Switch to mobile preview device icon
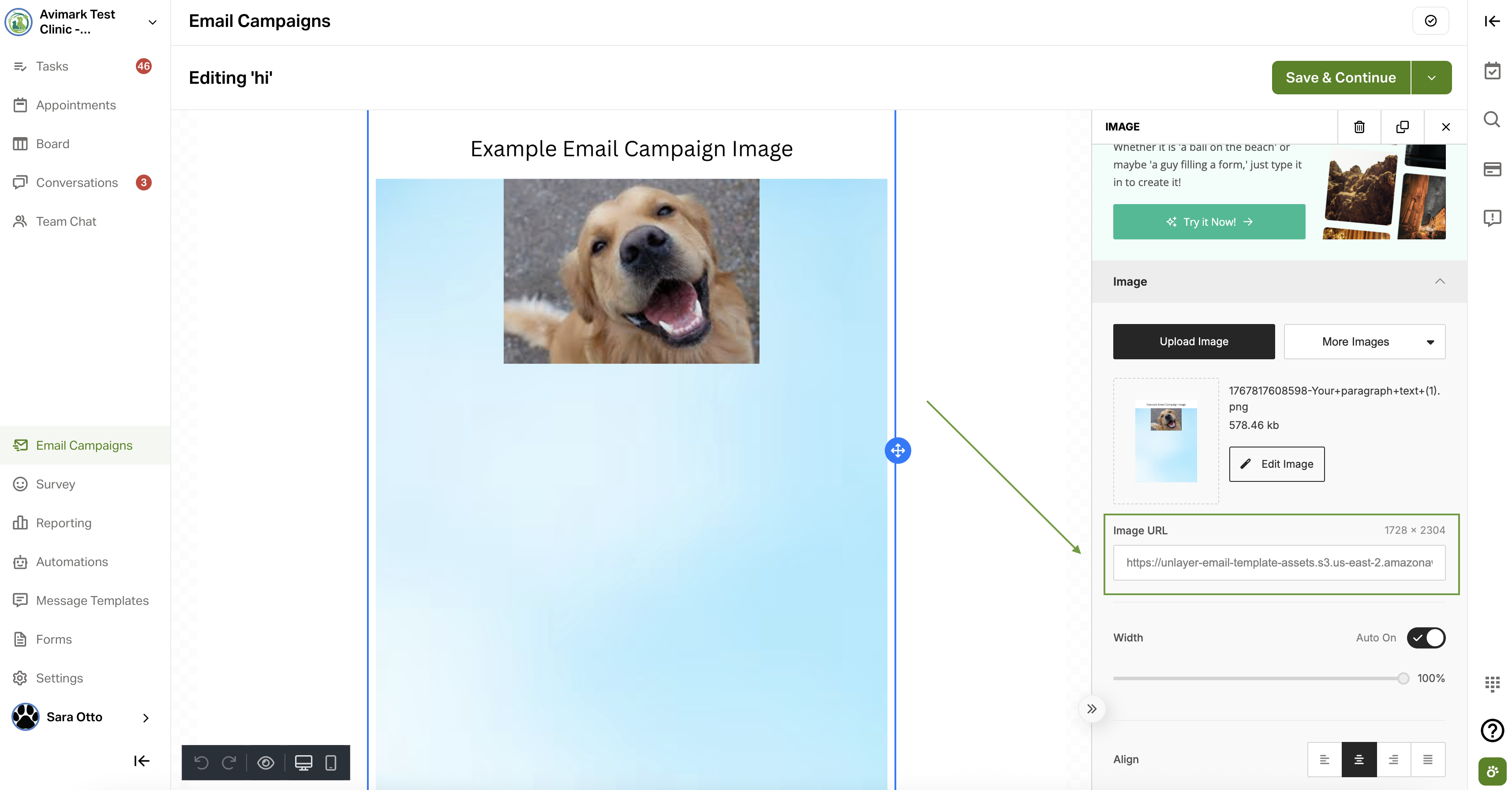This screenshot has width=1512, height=790. [330, 762]
